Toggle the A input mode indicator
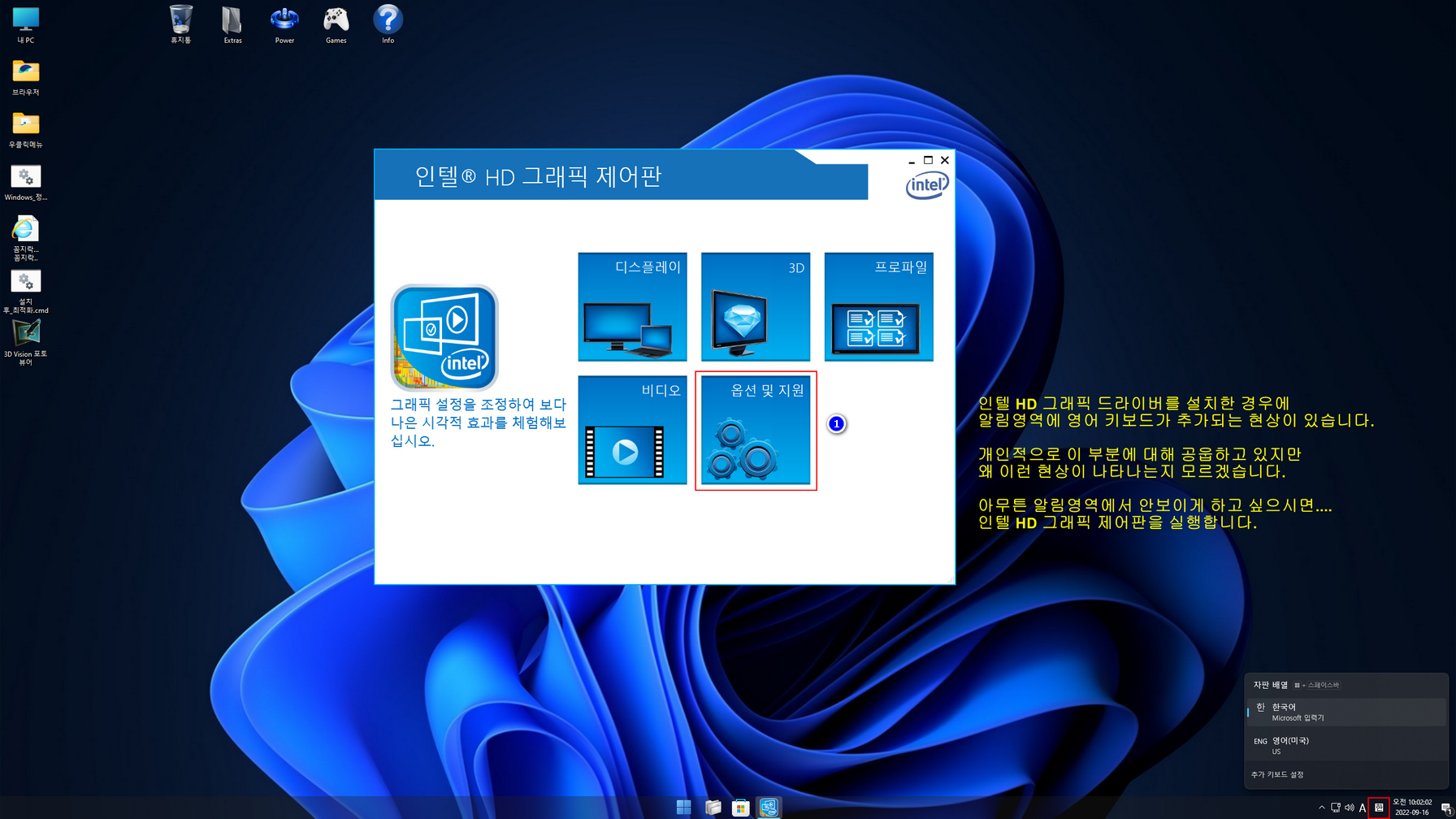Image resolution: width=1456 pixels, height=819 pixels. (1363, 808)
